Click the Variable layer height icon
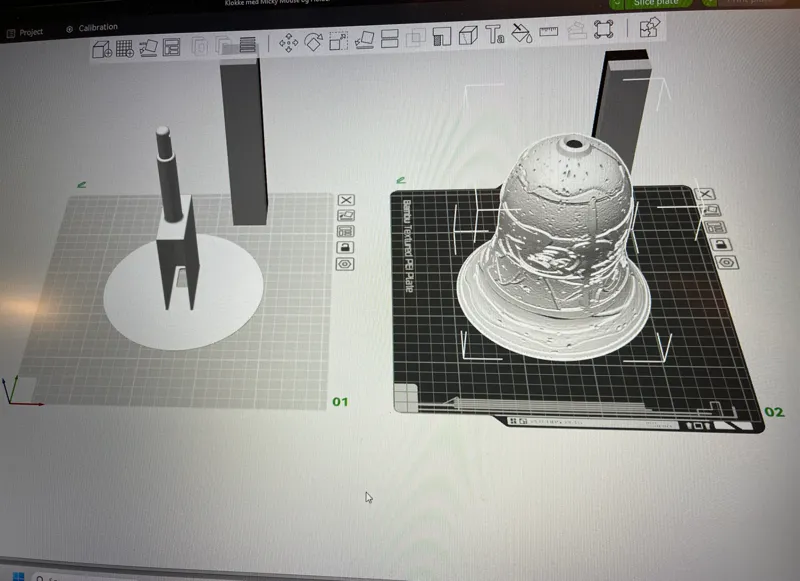The image size is (800, 581). click(247, 44)
